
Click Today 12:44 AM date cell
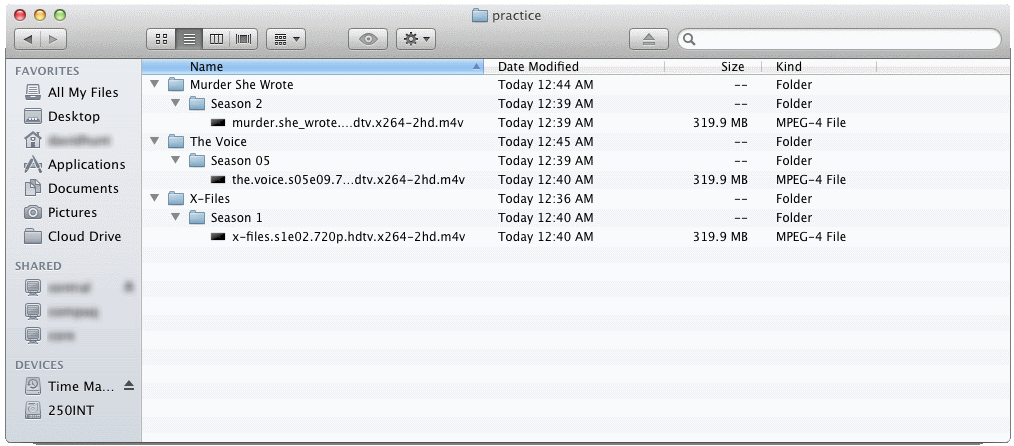[545, 85]
